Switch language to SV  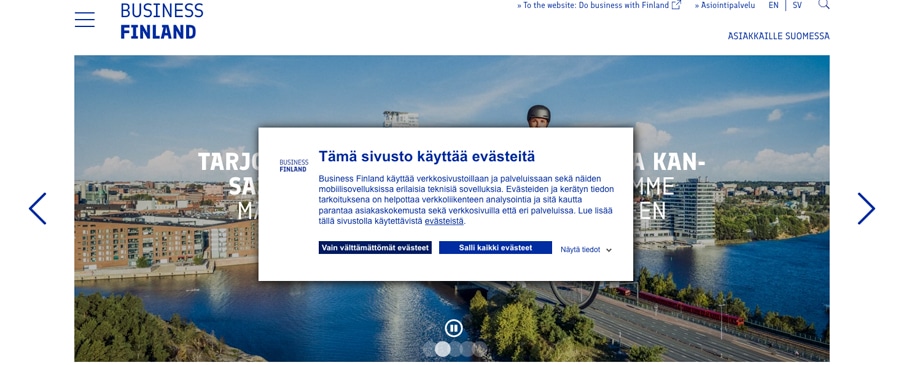pyautogui.click(x=797, y=5)
